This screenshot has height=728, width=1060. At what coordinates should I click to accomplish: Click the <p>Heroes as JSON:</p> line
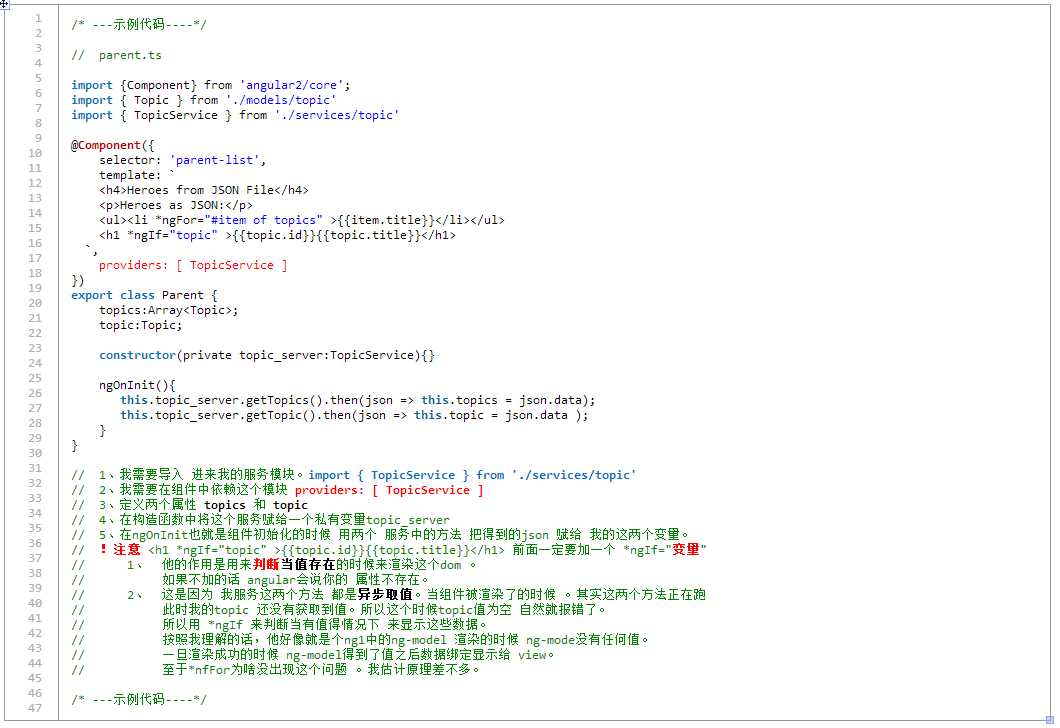pyautogui.click(x=176, y=205)
